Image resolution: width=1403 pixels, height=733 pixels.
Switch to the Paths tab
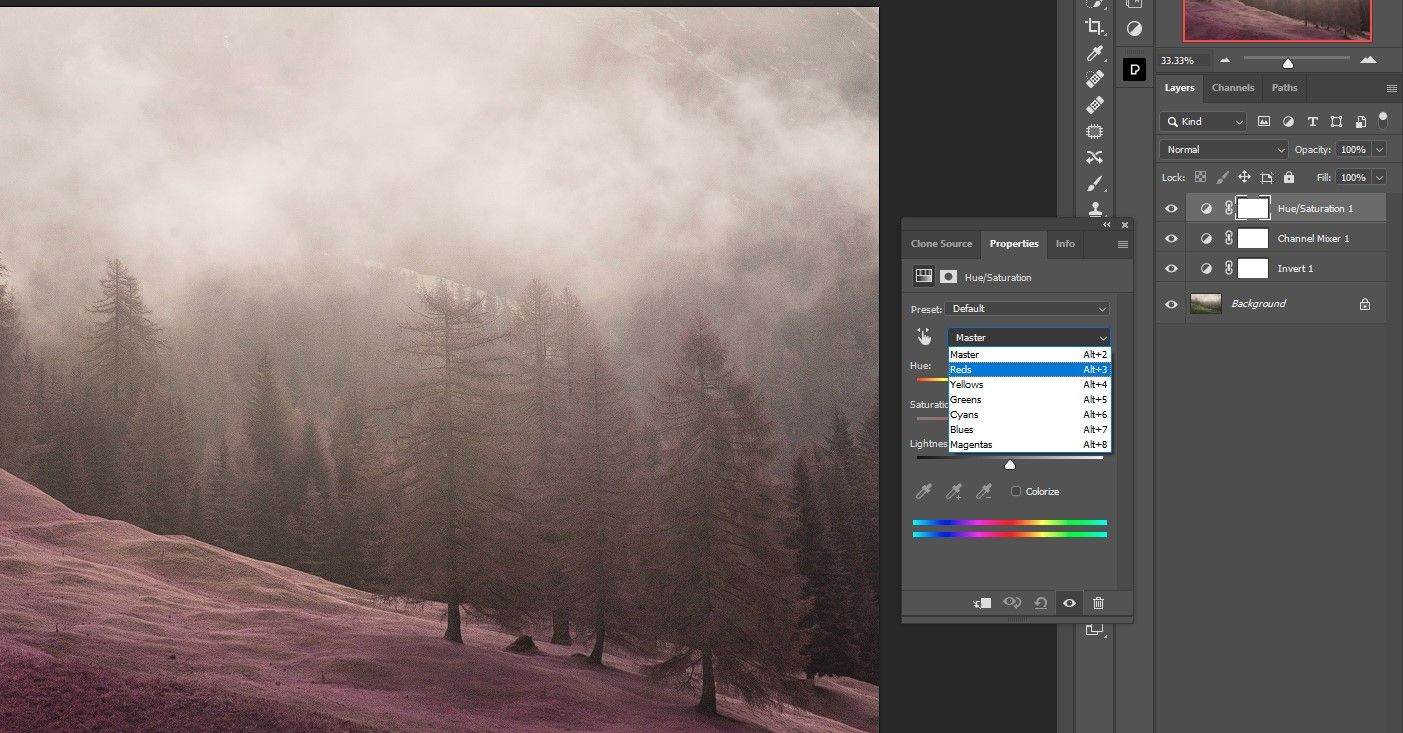[1284, 88]
